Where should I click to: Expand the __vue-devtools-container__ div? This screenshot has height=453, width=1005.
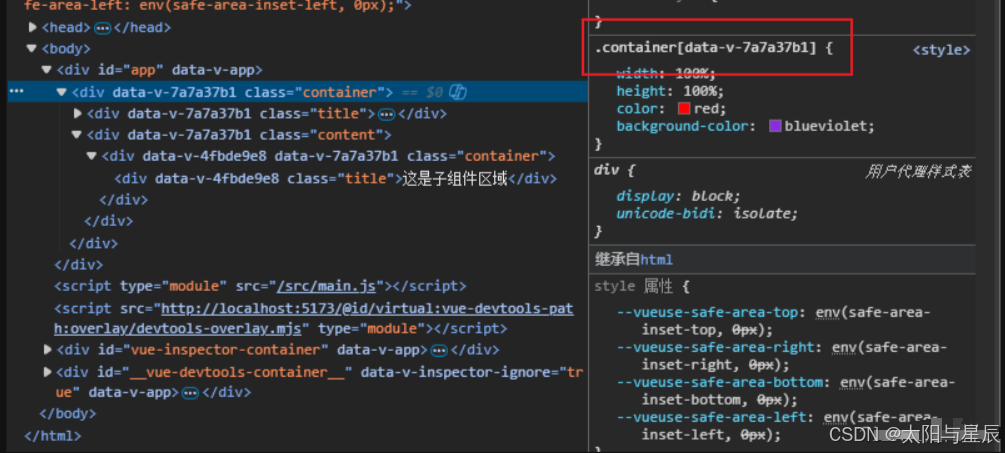coord(48,372)
